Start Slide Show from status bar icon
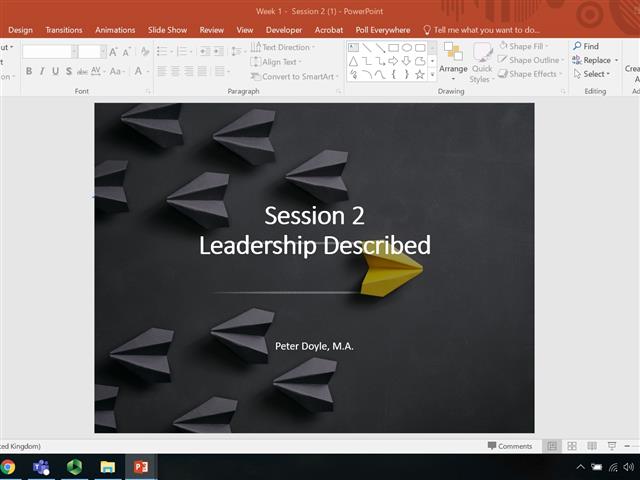640x480 pixels. (x=611, y=446)
